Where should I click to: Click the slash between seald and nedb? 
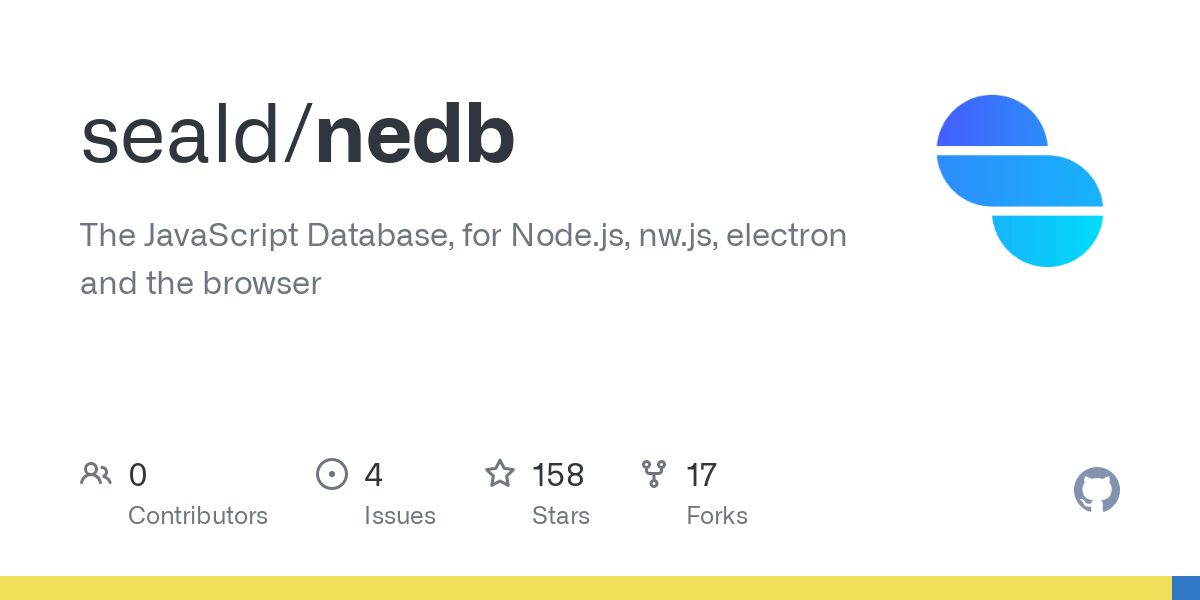click(298, 136)
